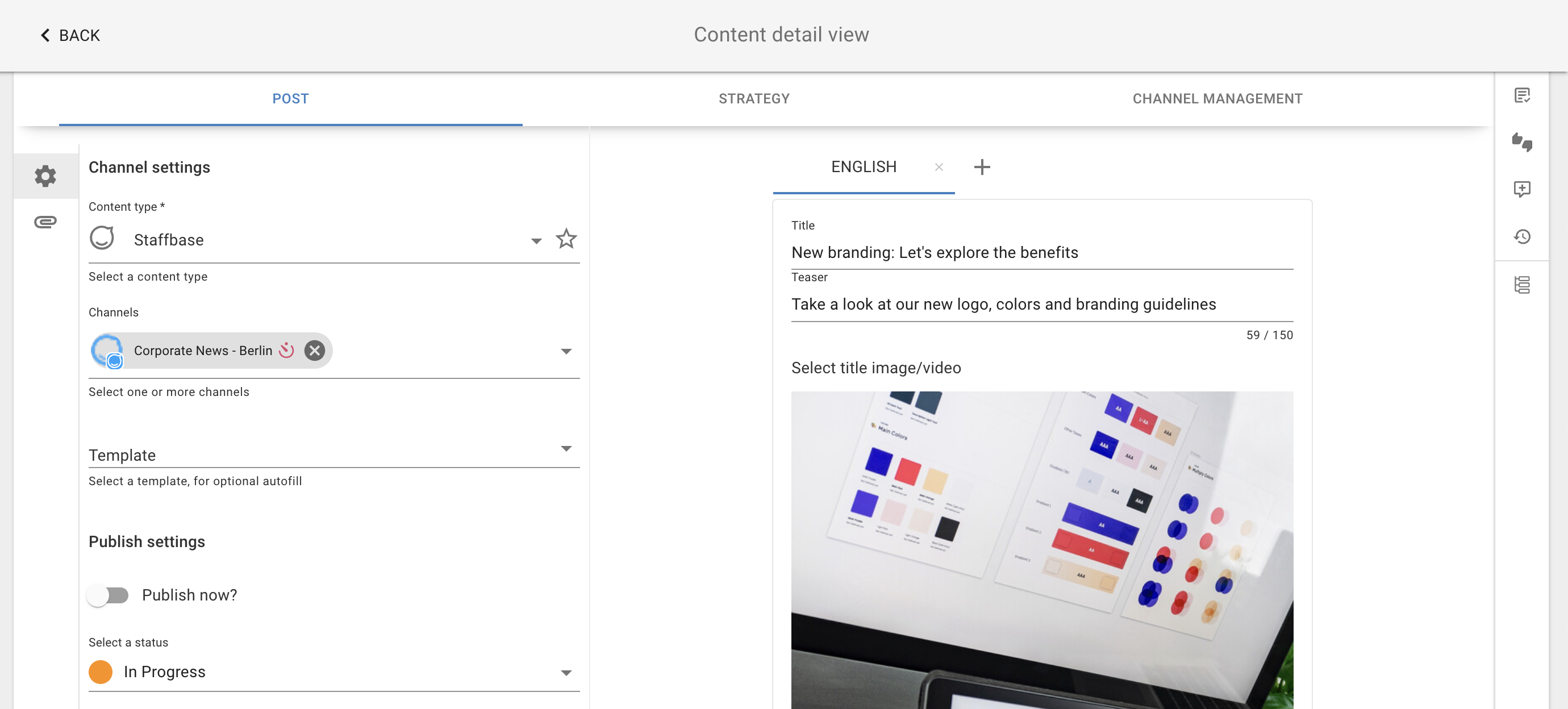The height and width of the screenshot is (709, 1568).
Task: Click the 'Channel settings' heading
Action: (149, 168)
